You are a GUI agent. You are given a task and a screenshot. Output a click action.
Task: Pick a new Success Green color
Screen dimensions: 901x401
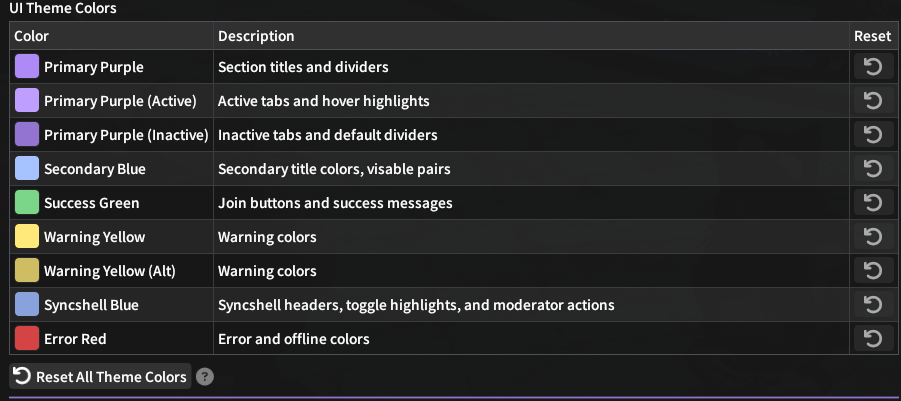click(x=27, y=203)
